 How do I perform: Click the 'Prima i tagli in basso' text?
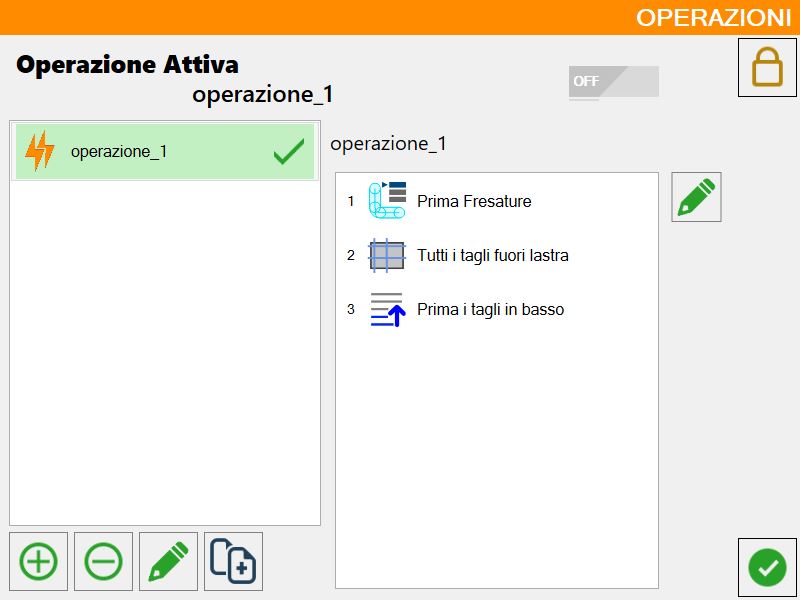pos(490,309)
